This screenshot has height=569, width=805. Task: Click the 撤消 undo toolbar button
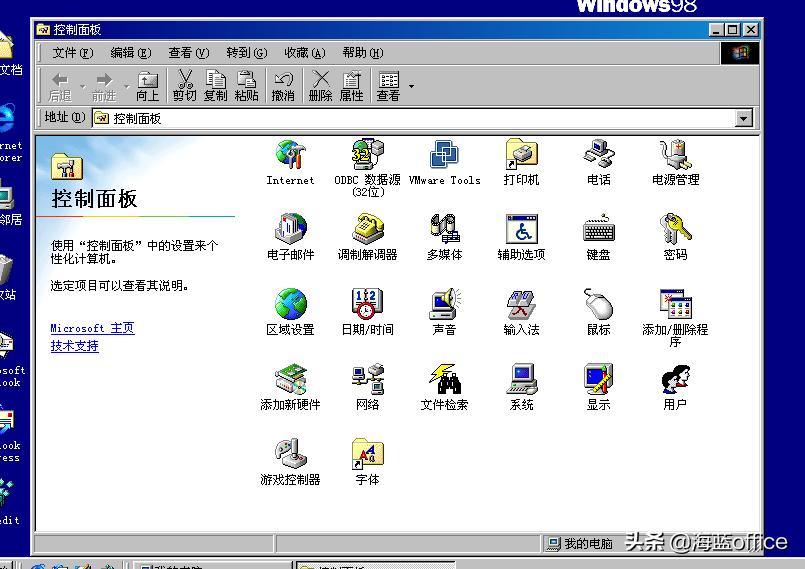pos(283,86)
